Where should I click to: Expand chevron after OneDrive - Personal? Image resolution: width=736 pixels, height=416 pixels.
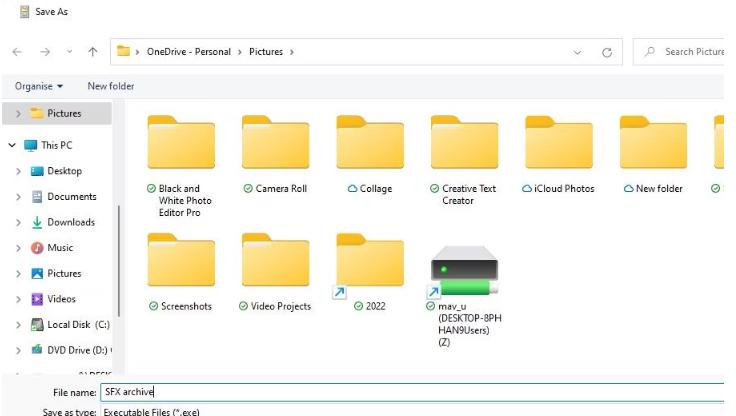(239, 52)
